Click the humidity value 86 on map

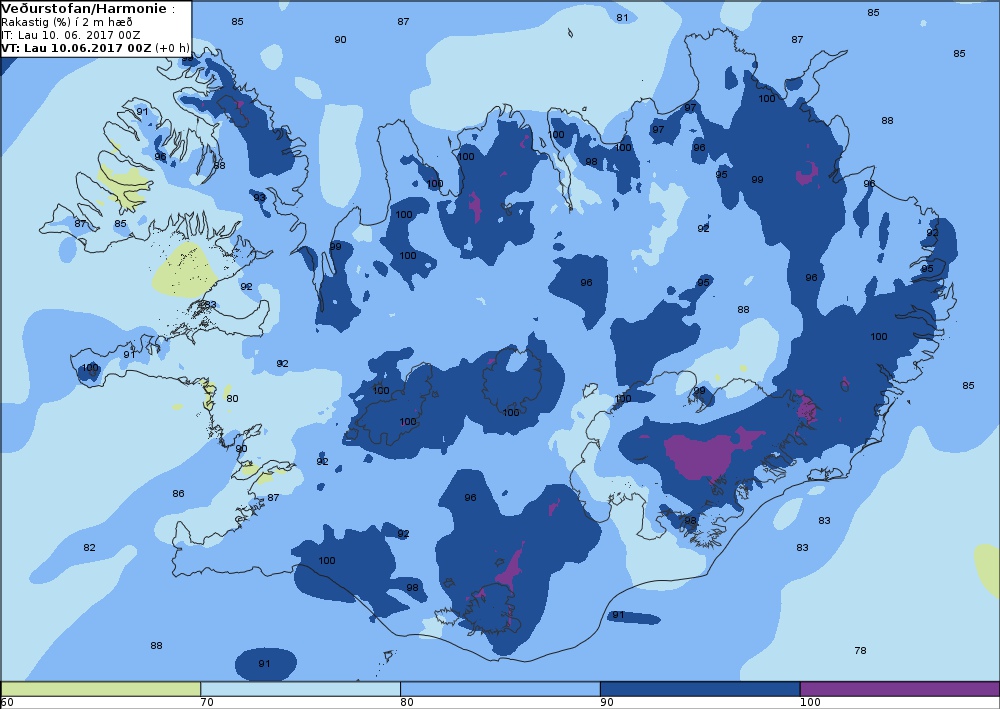coord(179,493)
